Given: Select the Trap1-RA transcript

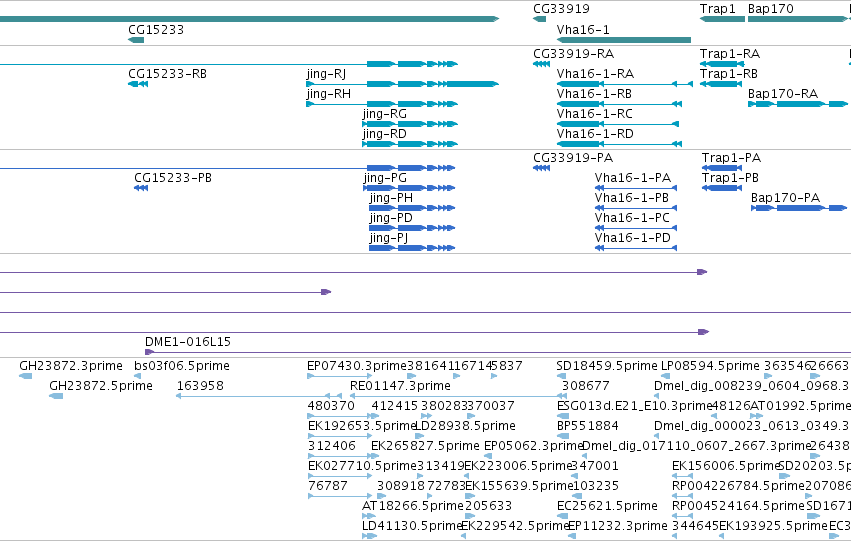Looking at the screenshot, I should pos(729,54).
